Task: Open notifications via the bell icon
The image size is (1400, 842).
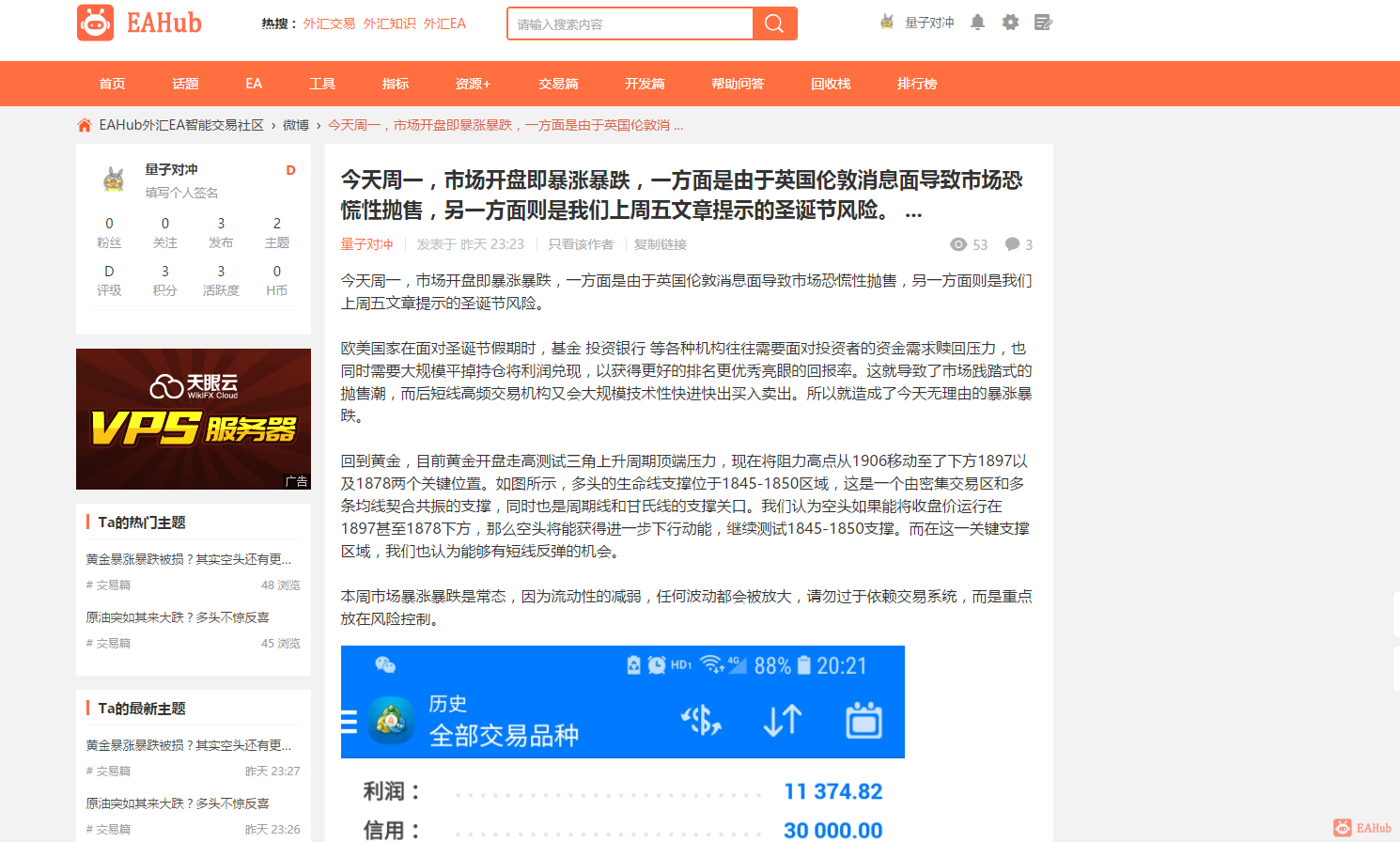Action: 977,23
